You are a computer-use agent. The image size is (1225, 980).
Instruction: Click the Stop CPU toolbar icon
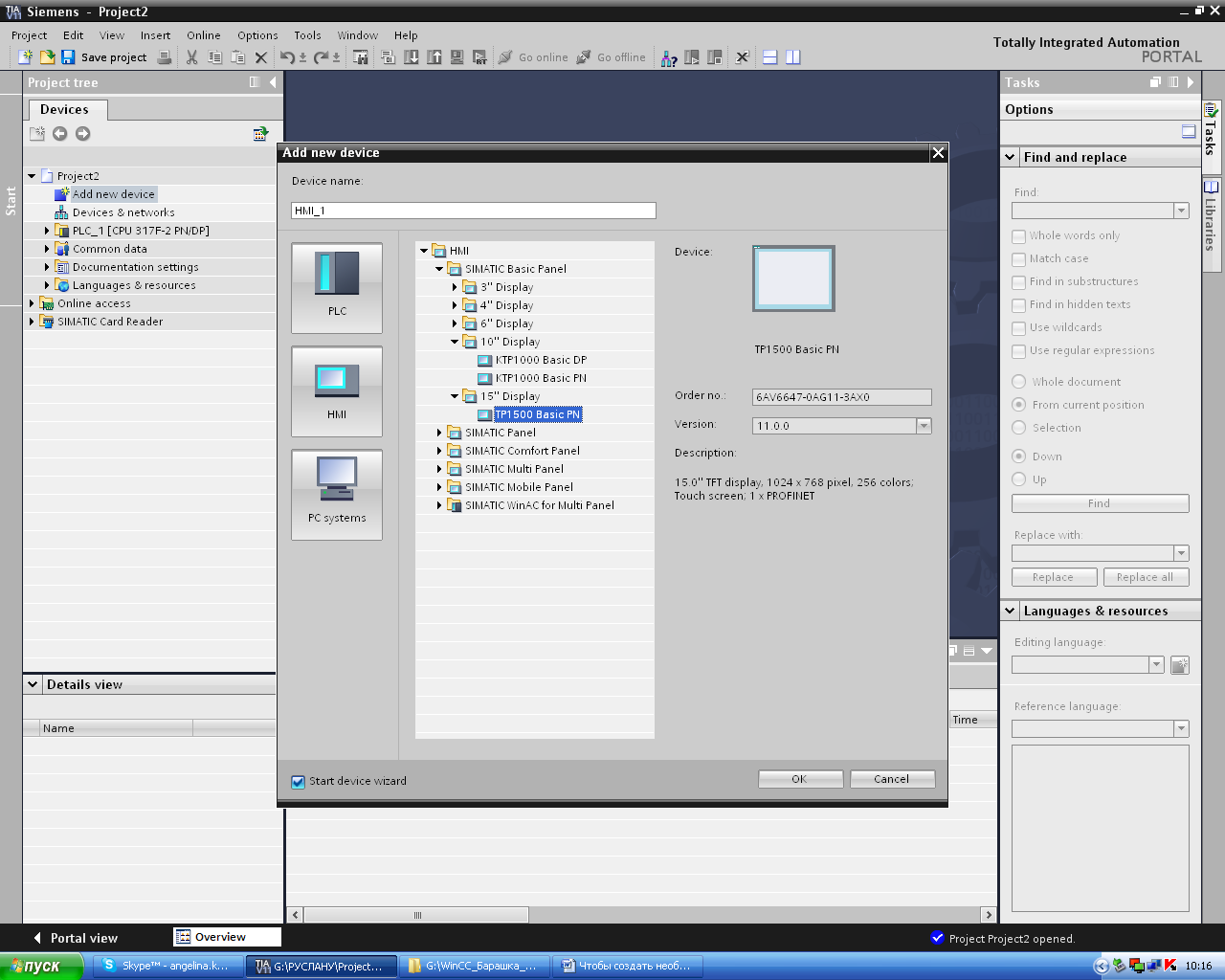point(715,57)
